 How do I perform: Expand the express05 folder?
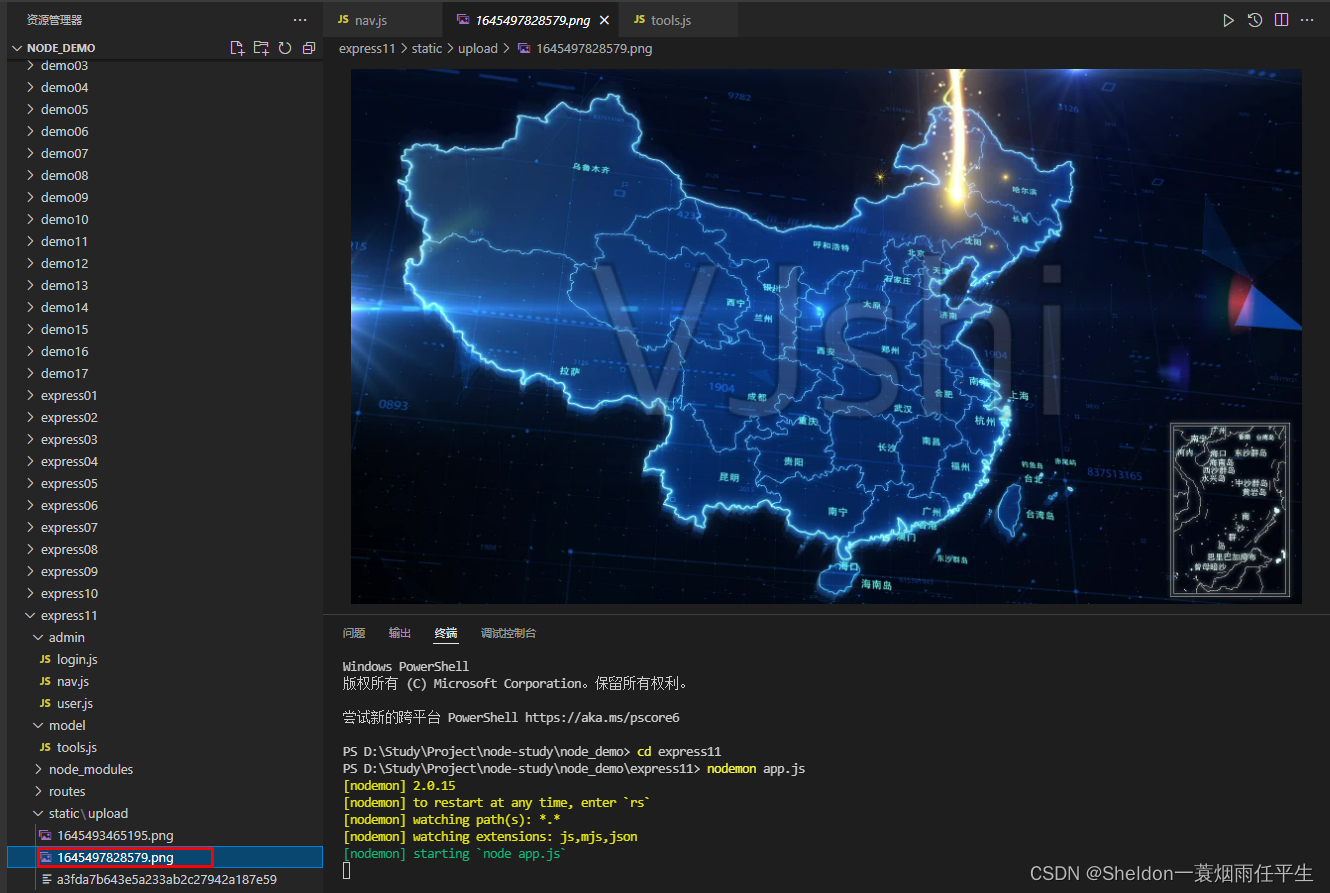(x=165, y=483)
